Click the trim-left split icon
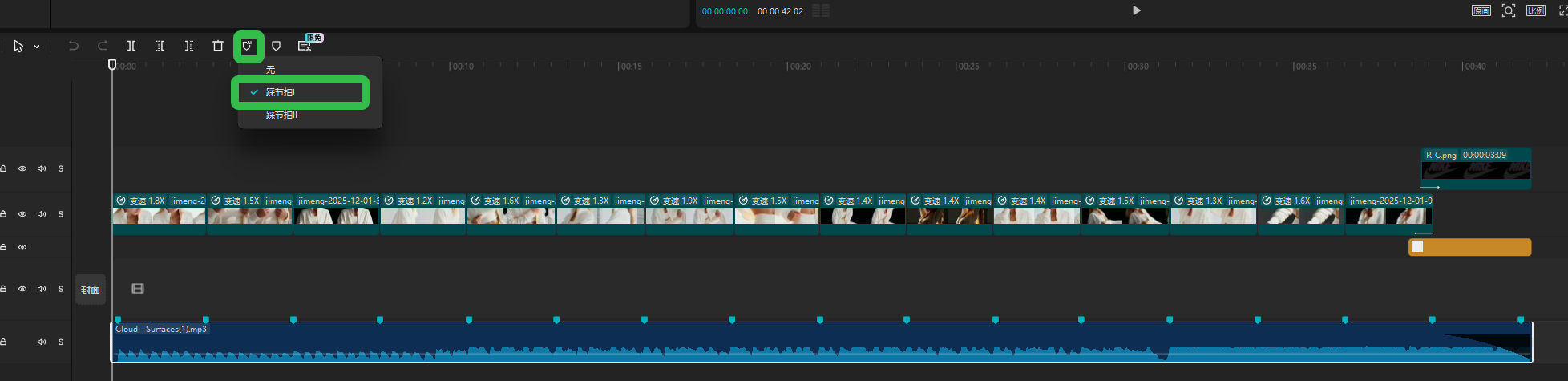Image resolution: width=1568 pixels, height=381 pixels. (x=160, y=46)
